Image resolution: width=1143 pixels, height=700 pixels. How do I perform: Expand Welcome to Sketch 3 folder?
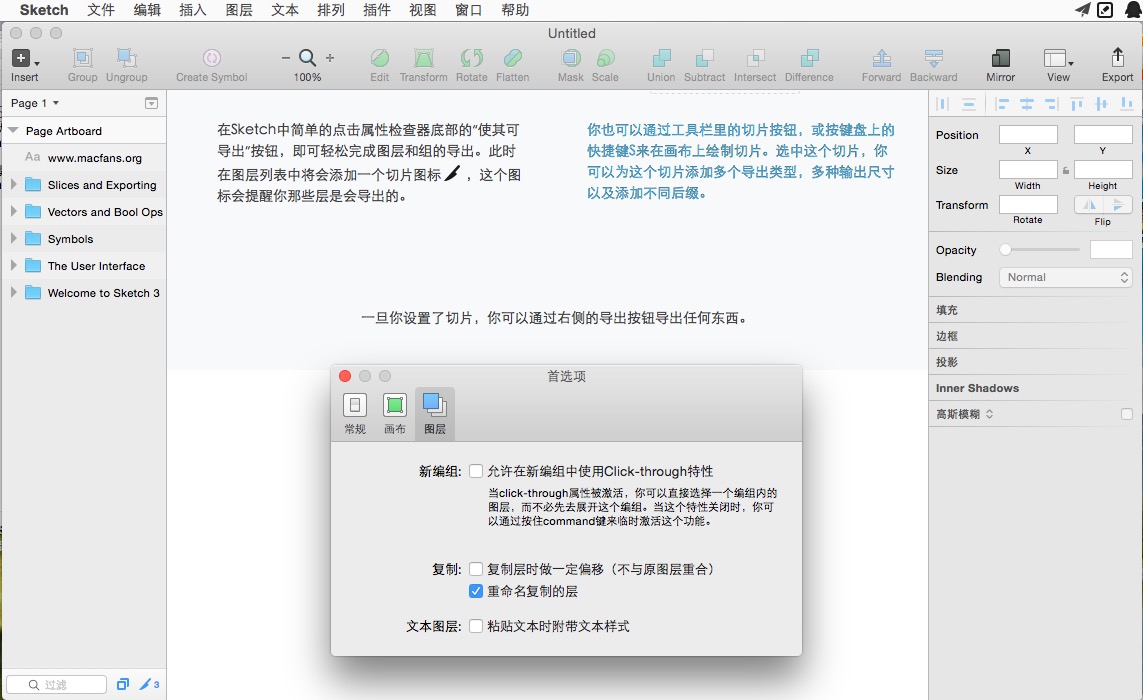coord(13,292)
